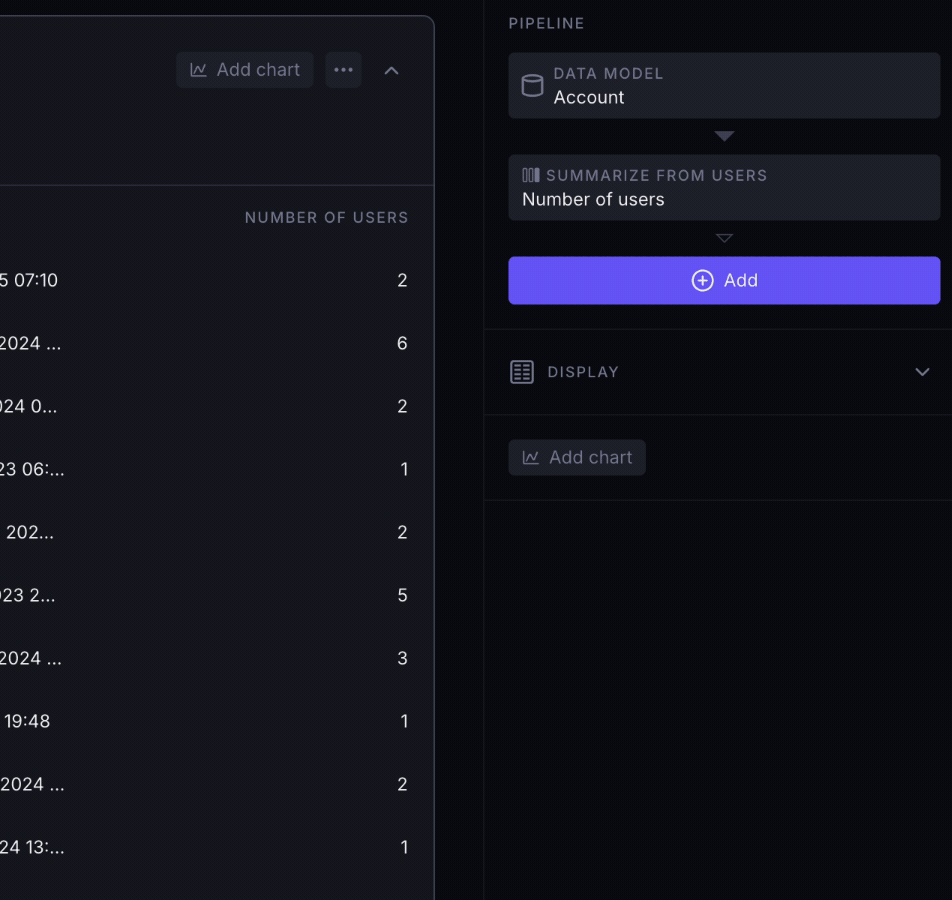Click the table icon next to DISPLAY

(x=521, y=371)
